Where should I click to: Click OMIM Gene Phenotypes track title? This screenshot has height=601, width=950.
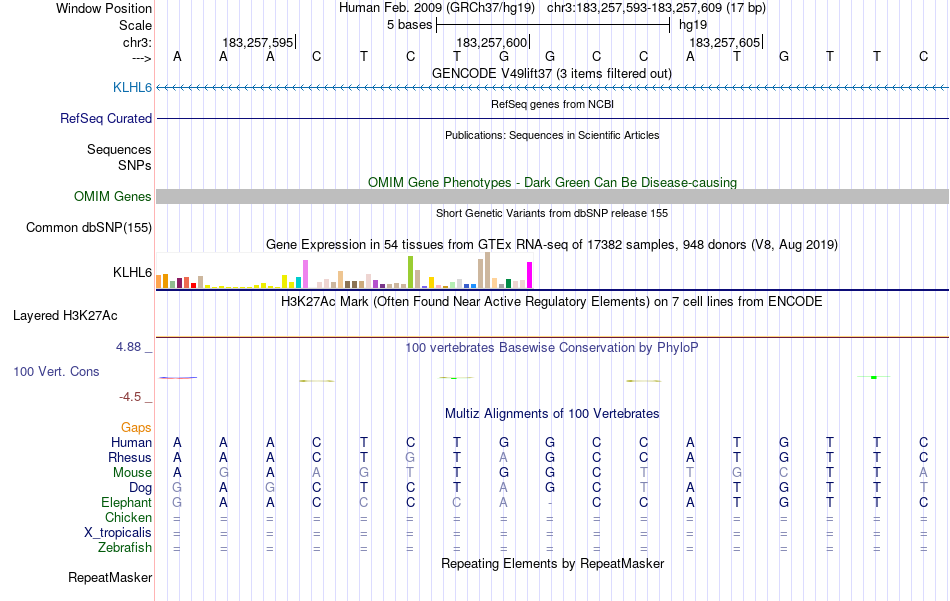[x=552, y=182]
